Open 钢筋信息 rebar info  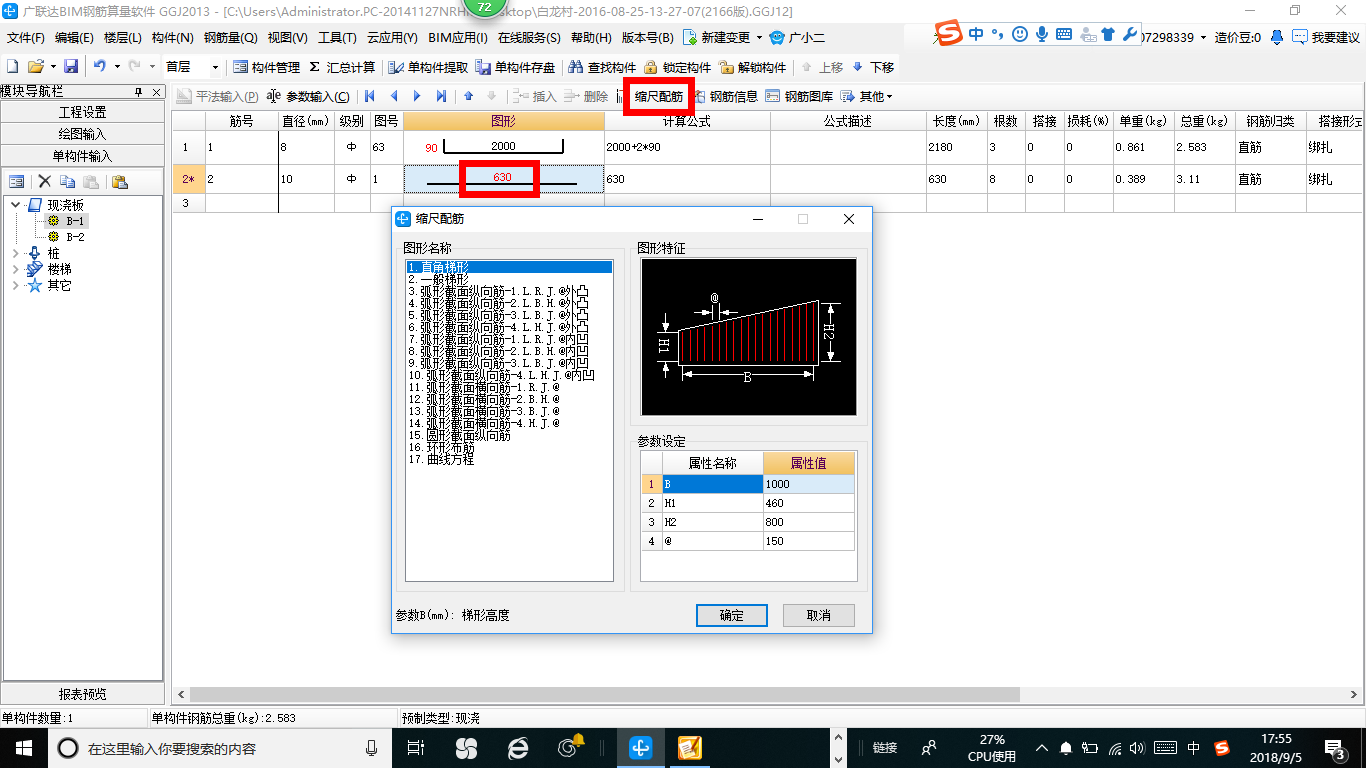(725, 97)
